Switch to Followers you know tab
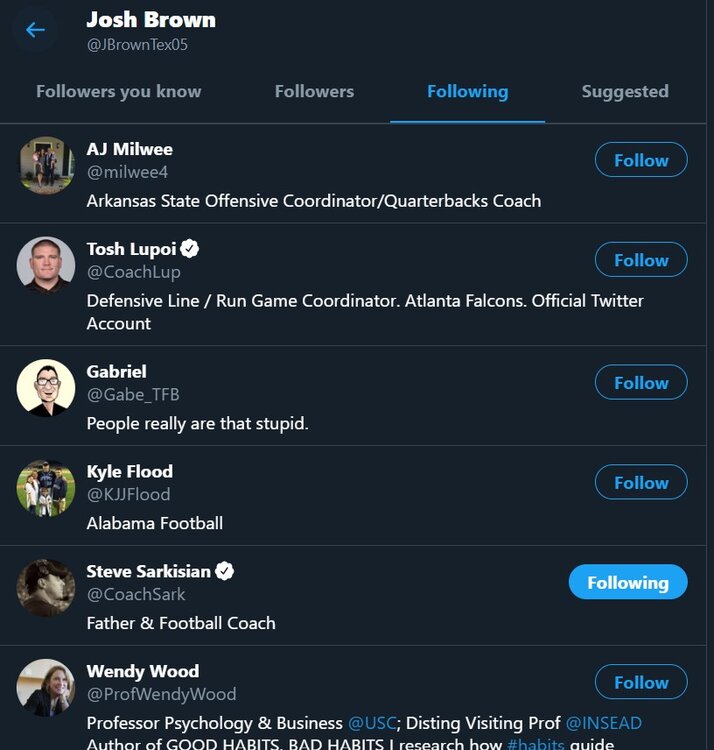The height and width of the screenshot is (750, 714). tap(119, 91)
